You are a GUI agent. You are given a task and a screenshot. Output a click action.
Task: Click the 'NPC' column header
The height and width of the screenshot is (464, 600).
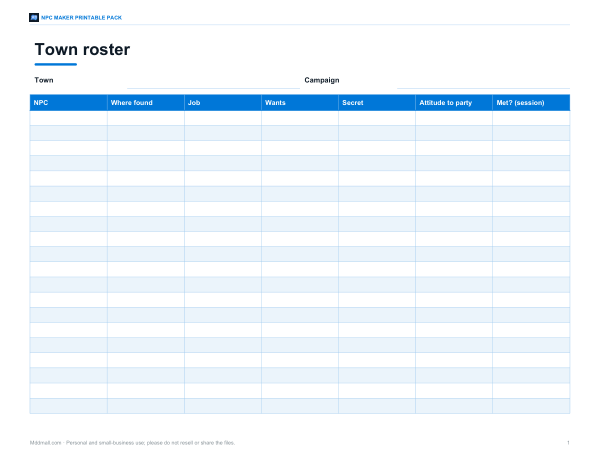[68, 103]
